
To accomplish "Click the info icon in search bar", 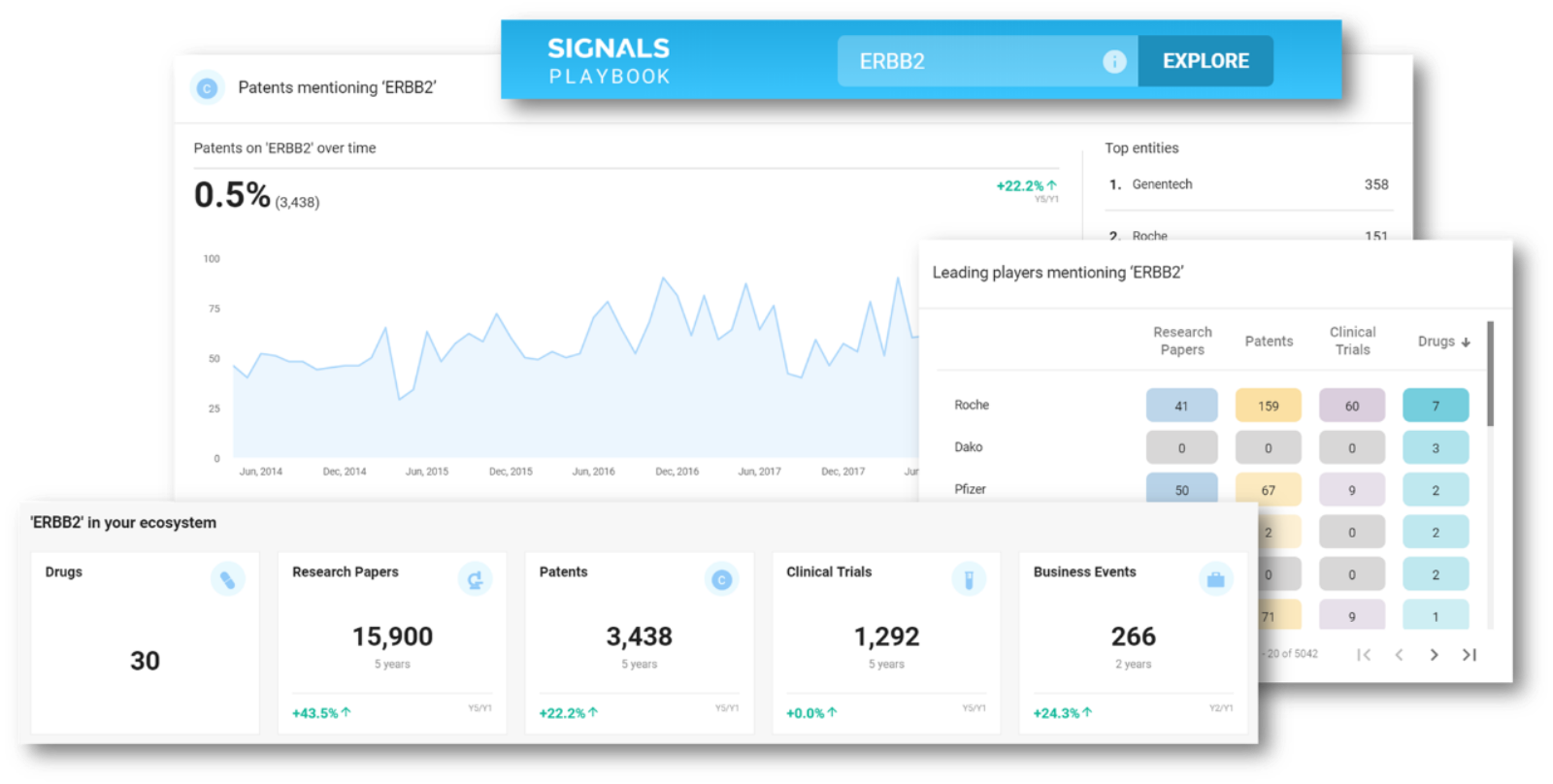I will pyautogui.click(x=1114, y=61).
